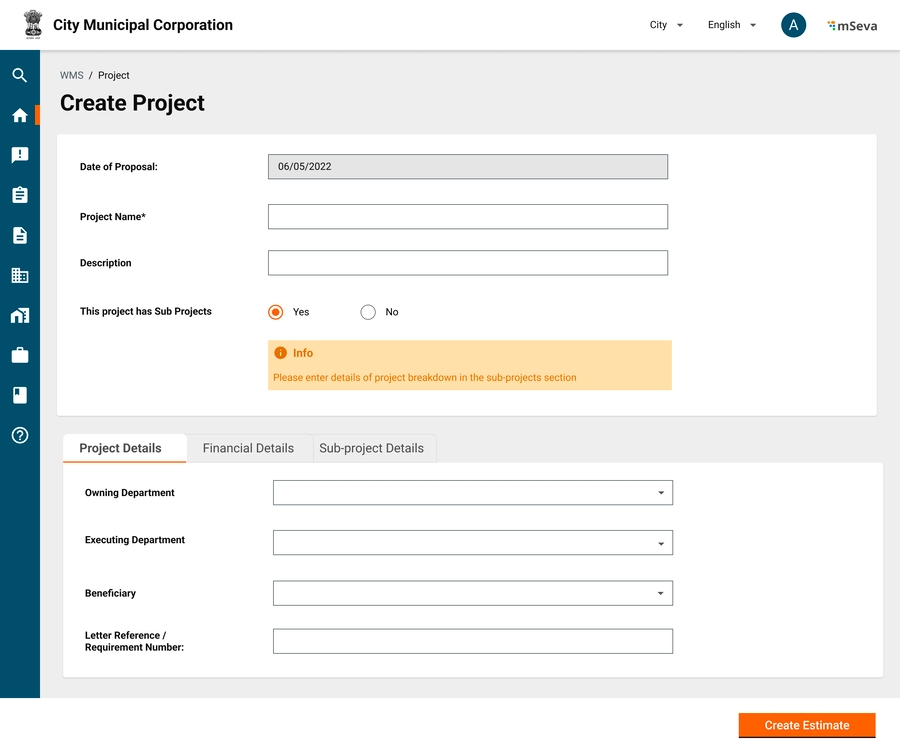Viewport: 900px width, 753px height.
Task: Click the Project Name input field
Action: 467,217
